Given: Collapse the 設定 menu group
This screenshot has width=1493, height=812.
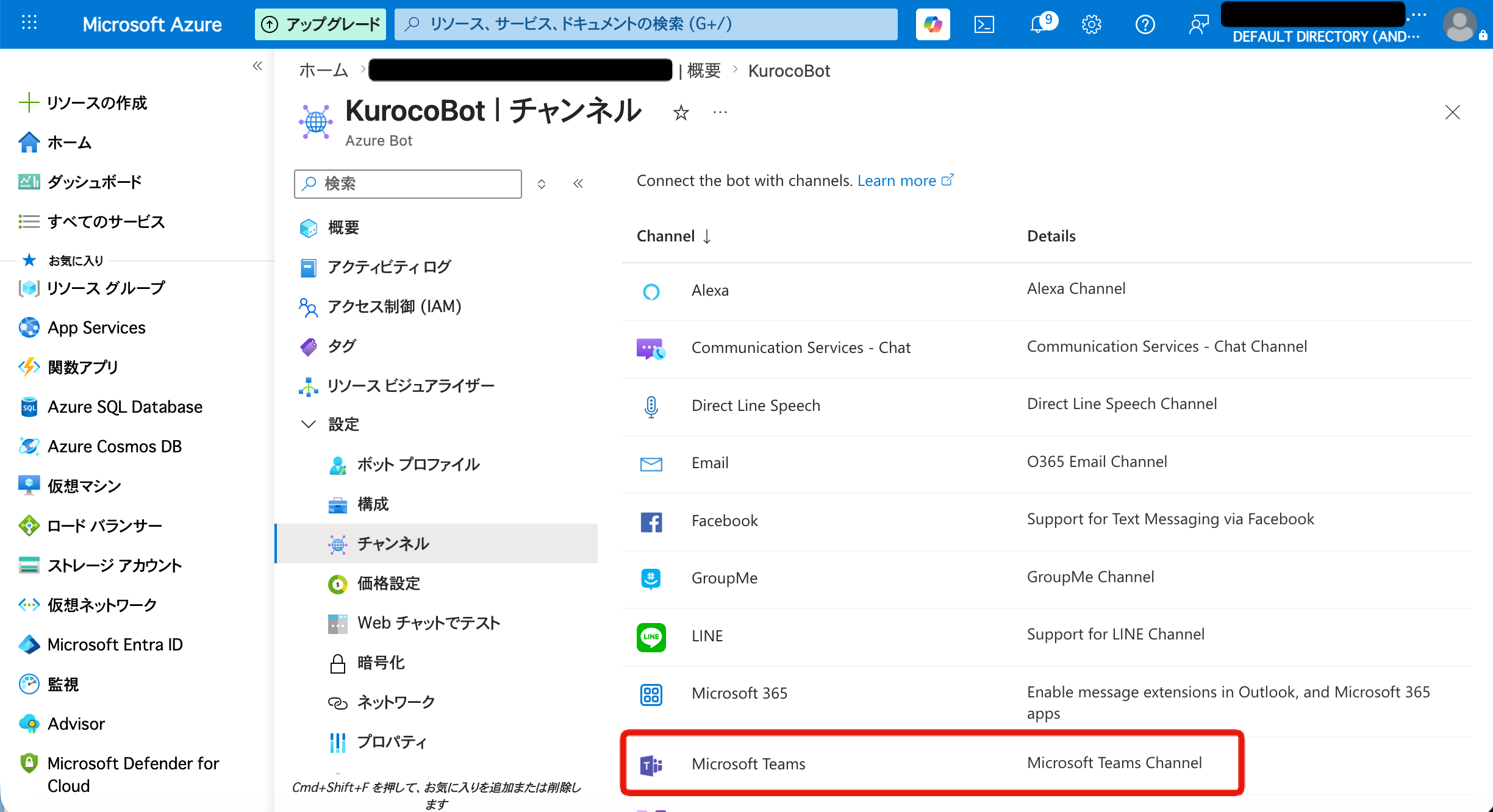Looking at the screenshot, I should click(309, 424).
